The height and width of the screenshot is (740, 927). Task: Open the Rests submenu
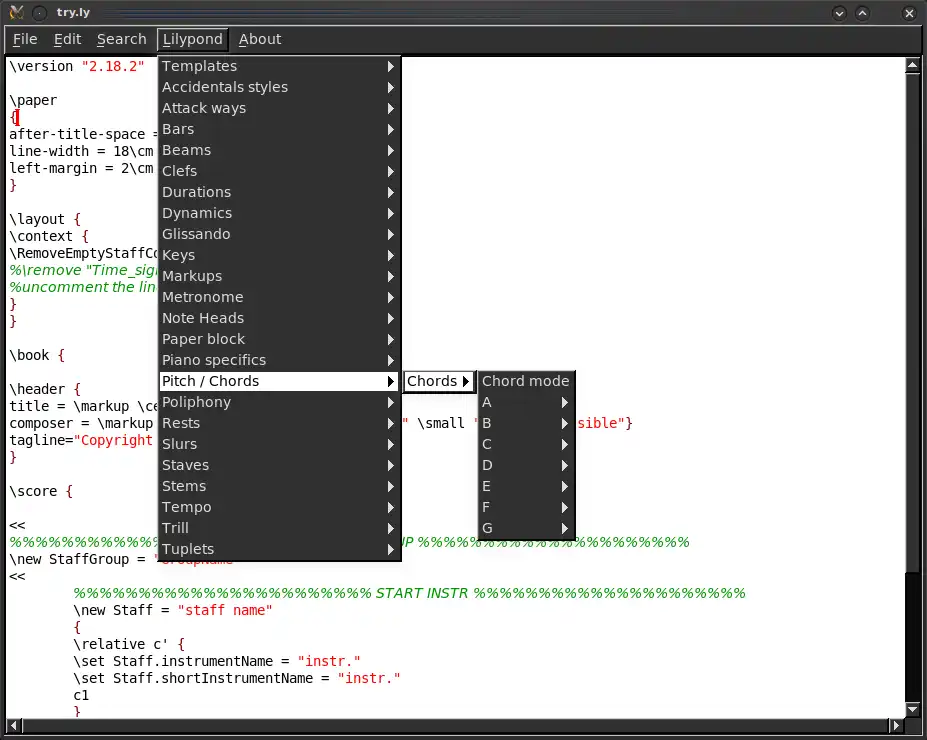pos(279,423)
